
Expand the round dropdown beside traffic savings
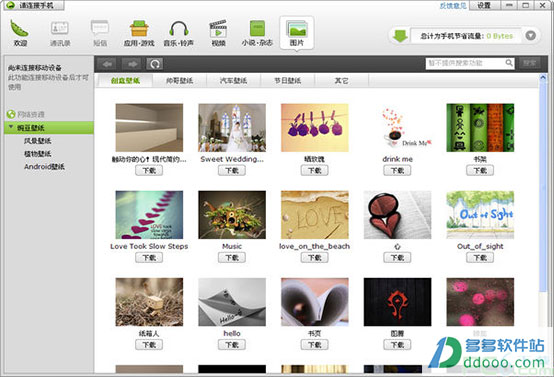click(x=531, y=36)
